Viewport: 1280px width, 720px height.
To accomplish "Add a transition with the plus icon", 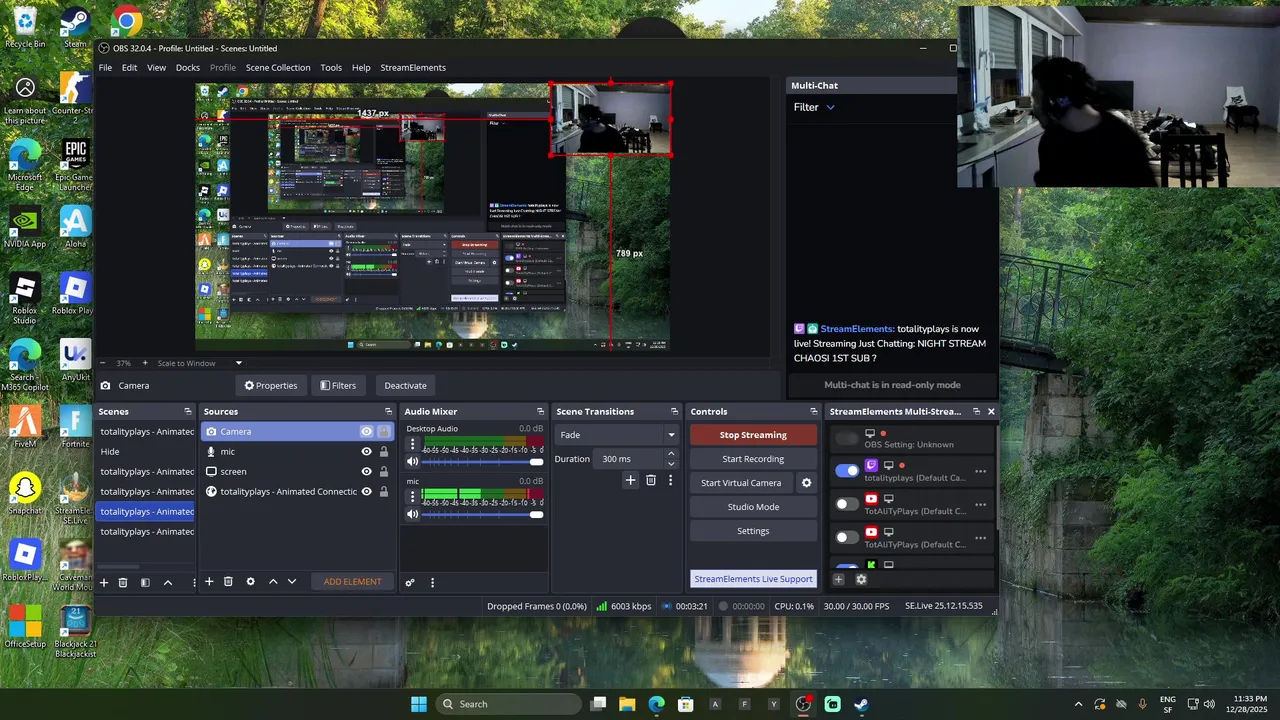I will tap(630, 480).
